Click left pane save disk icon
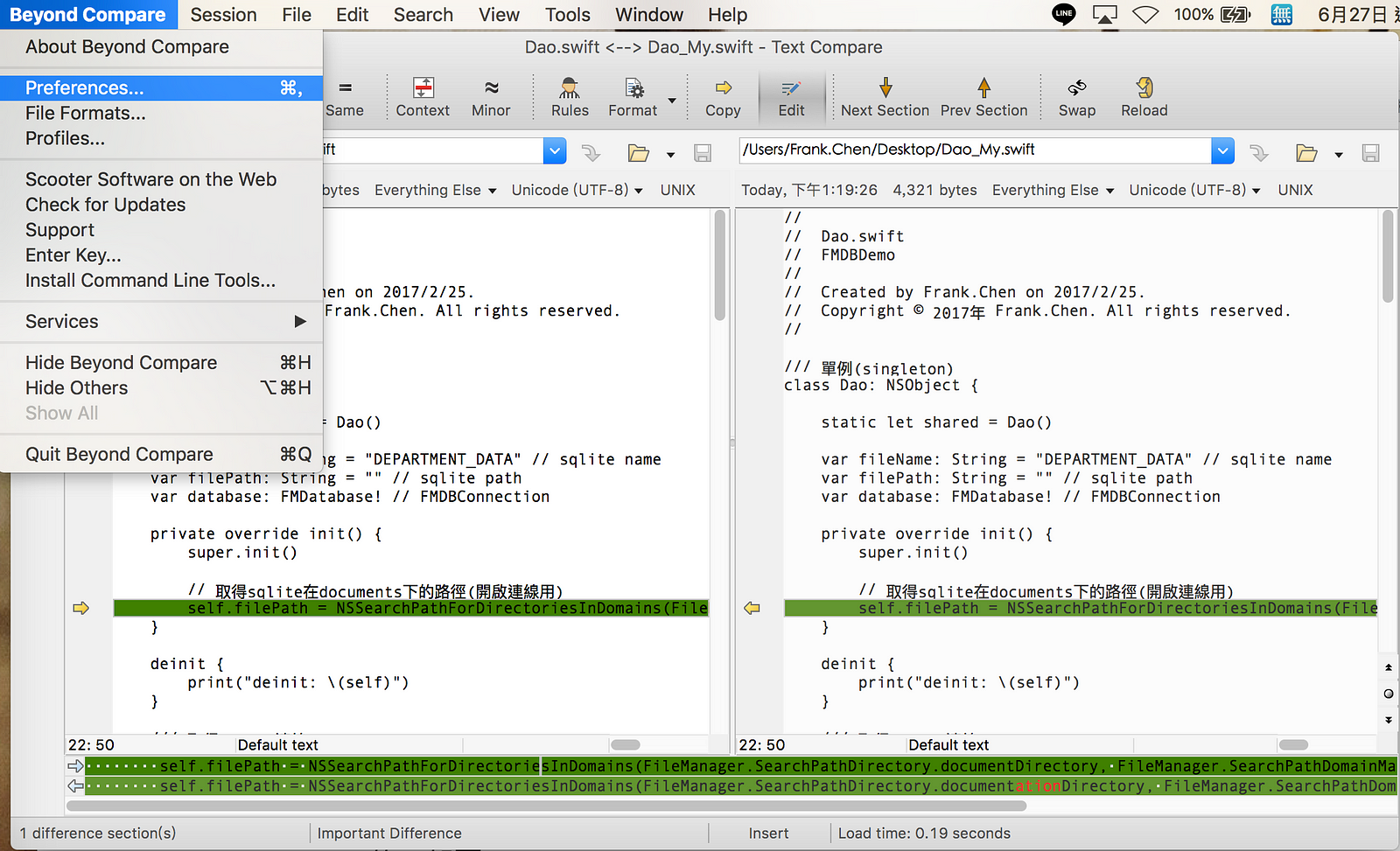Viewport: 1400px width, 851px height. [x=703, y=153]
